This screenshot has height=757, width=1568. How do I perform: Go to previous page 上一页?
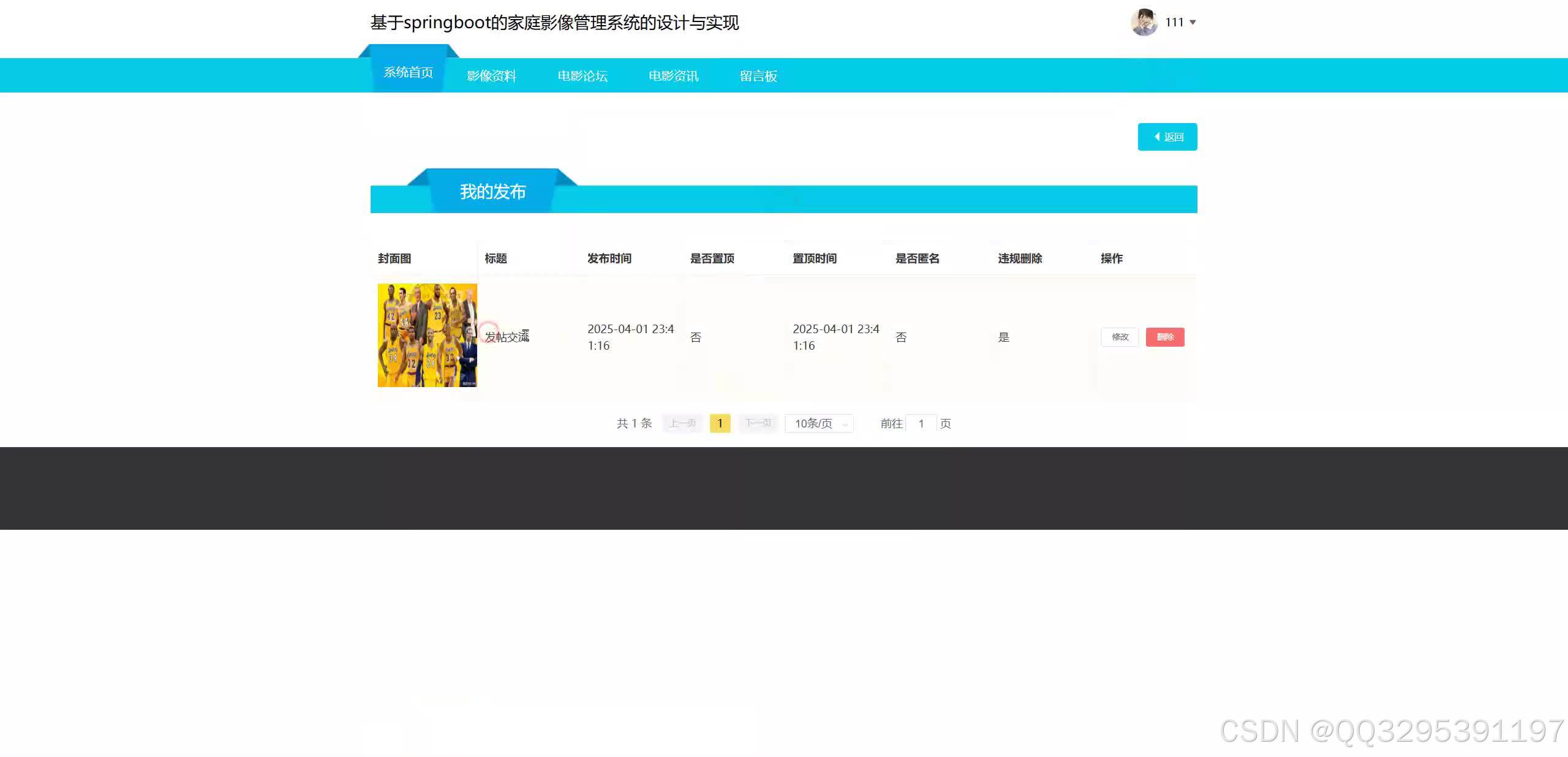(682, 423)
